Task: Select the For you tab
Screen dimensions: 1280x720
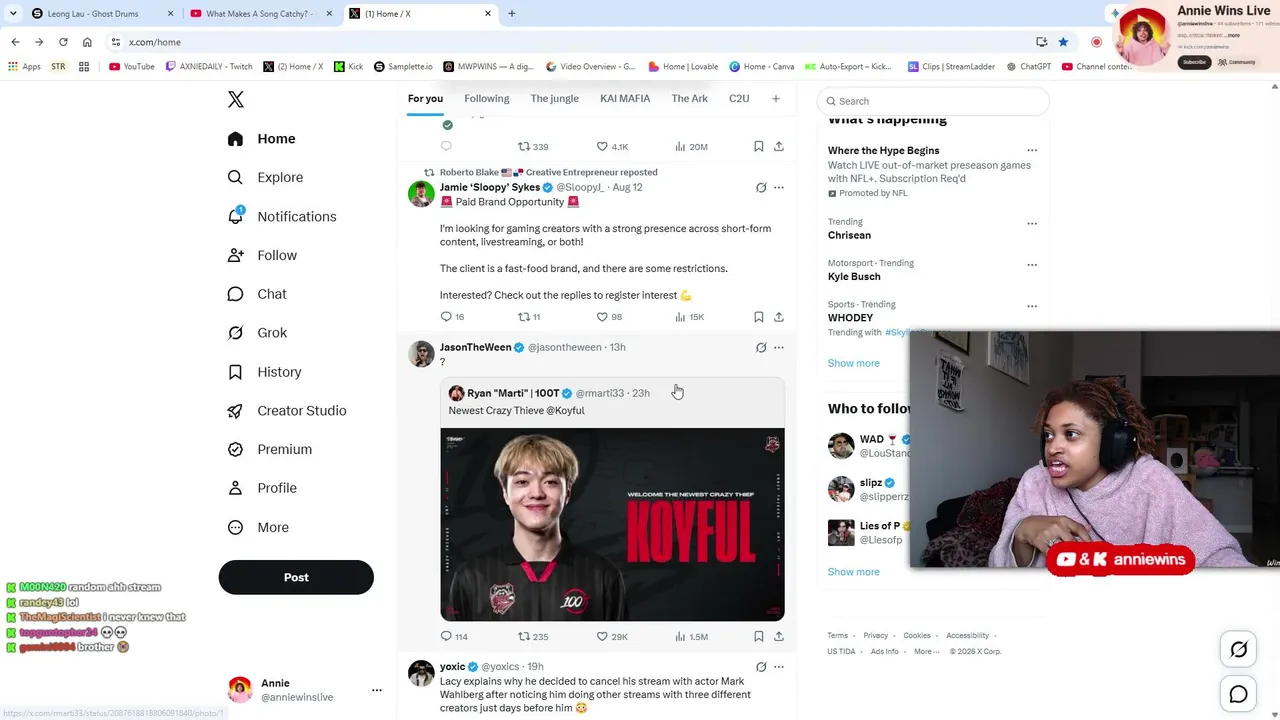Action: 425,98
